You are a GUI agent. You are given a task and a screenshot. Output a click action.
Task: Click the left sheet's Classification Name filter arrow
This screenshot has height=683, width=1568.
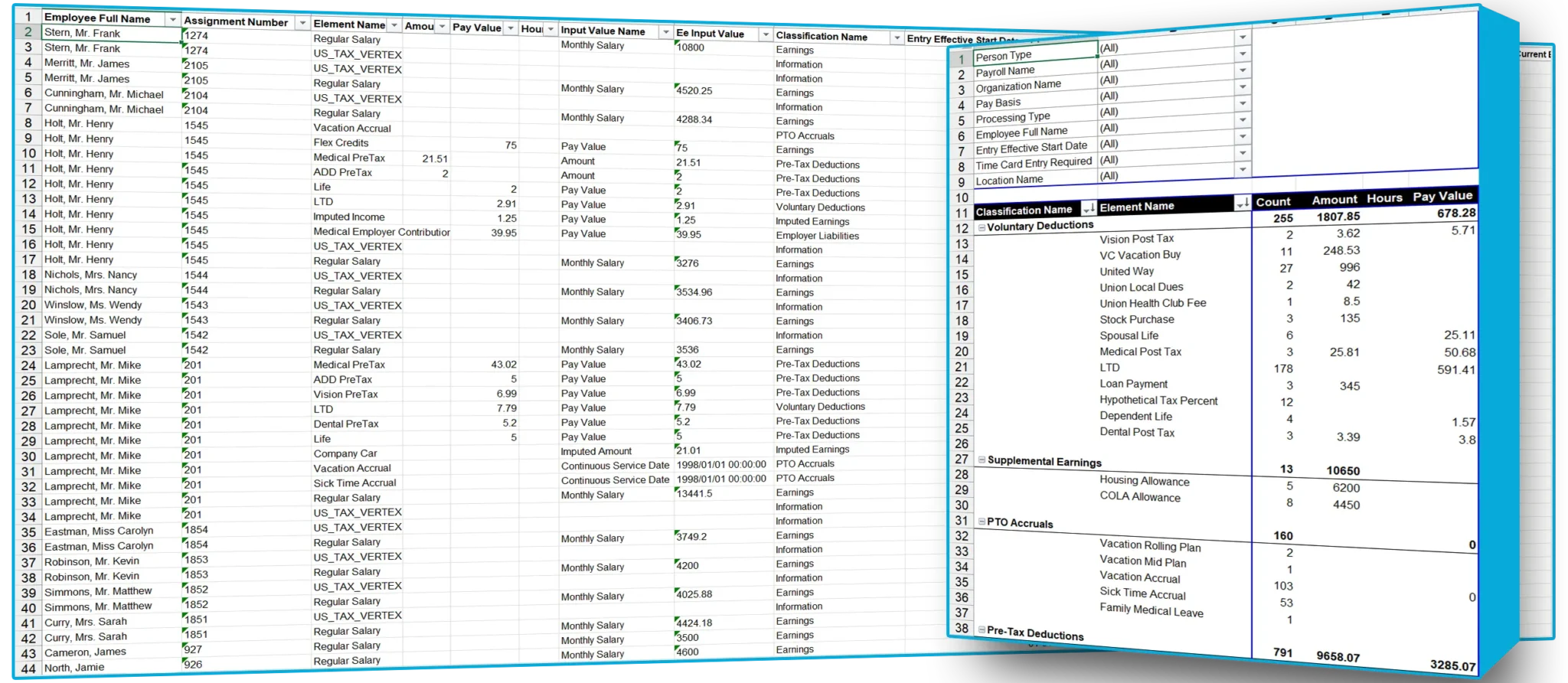point(896,38)
